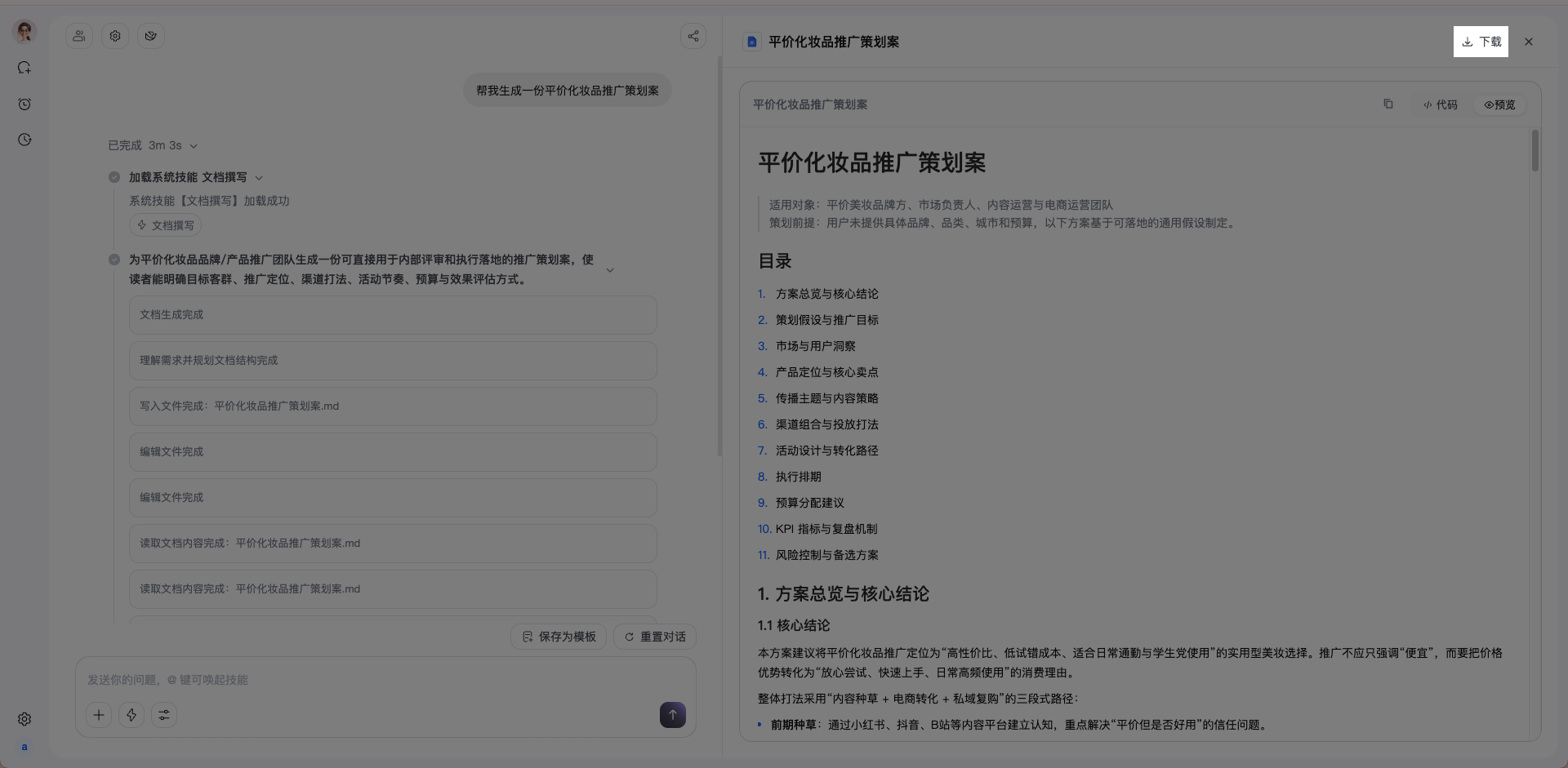Image resolution: width=1568 pixels, height=768 pixels.
Task: Click the Download (下载) button
Action: pos(1481,42)
